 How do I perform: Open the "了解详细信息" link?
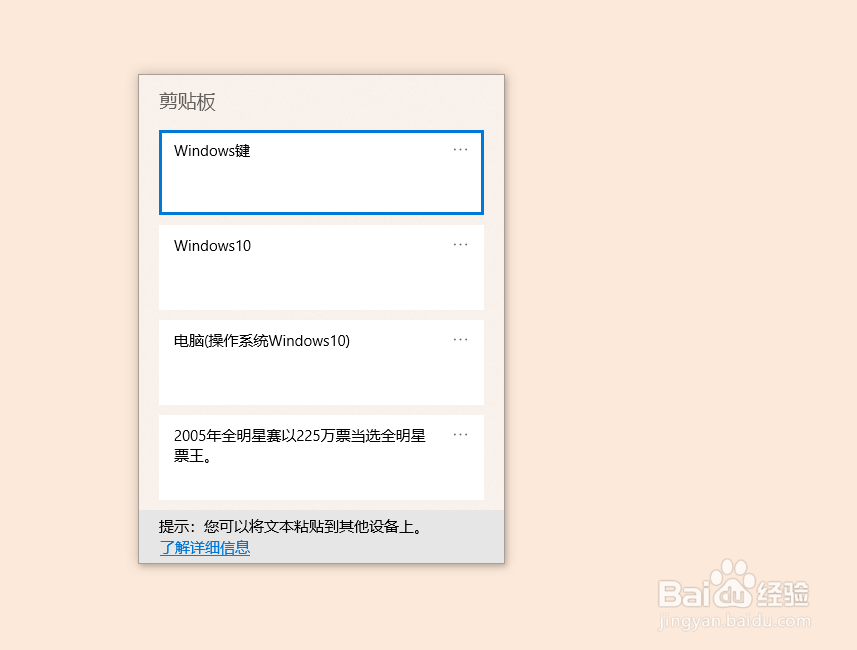[205, 547]
